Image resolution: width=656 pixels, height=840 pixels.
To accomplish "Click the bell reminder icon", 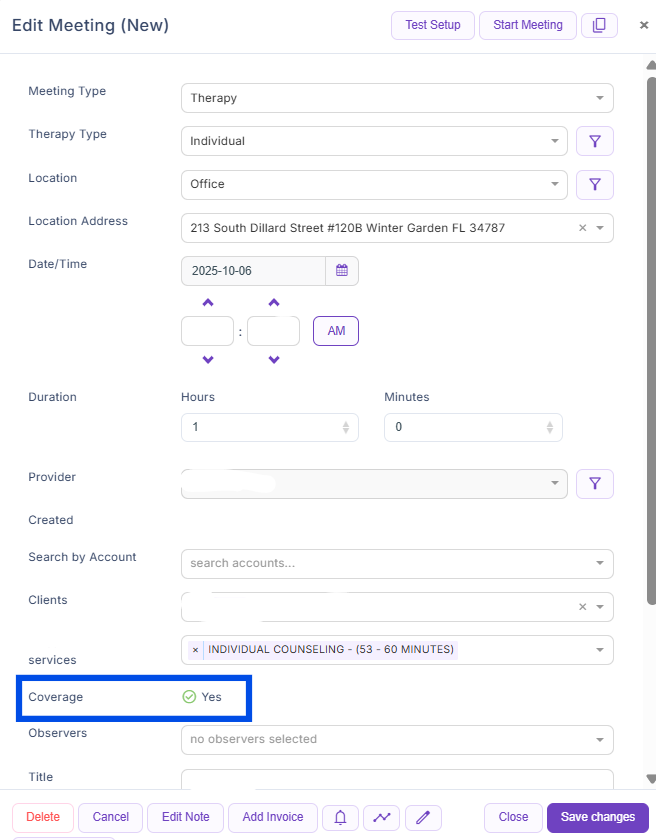I will point(340,817).
